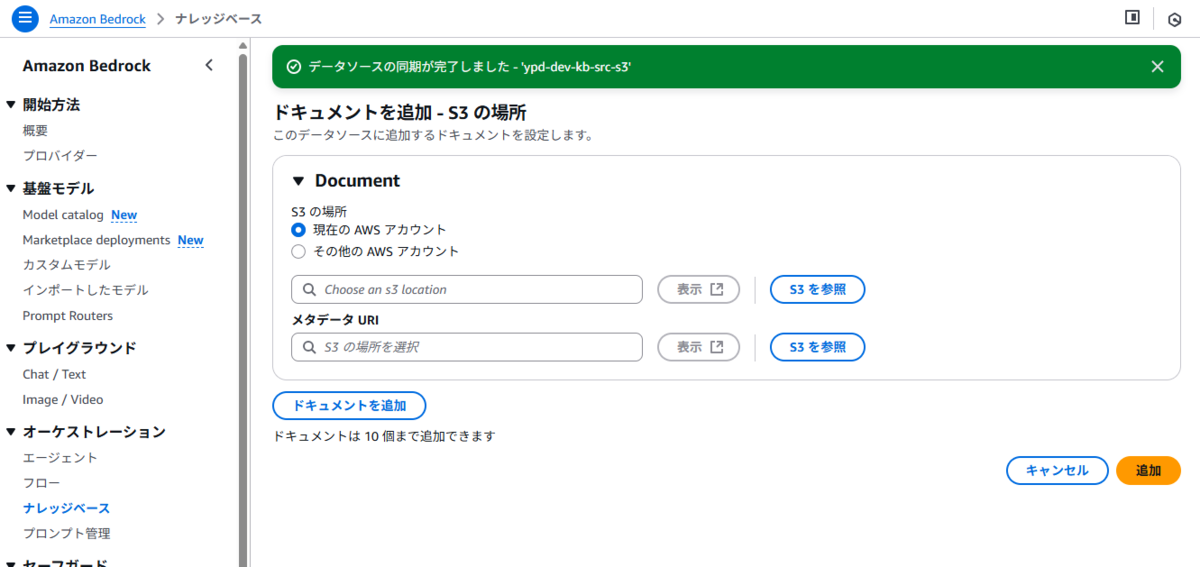Click search icon in metadata URI field
The width and height of the screenshot is (1200, 567).
coord(307,347)
